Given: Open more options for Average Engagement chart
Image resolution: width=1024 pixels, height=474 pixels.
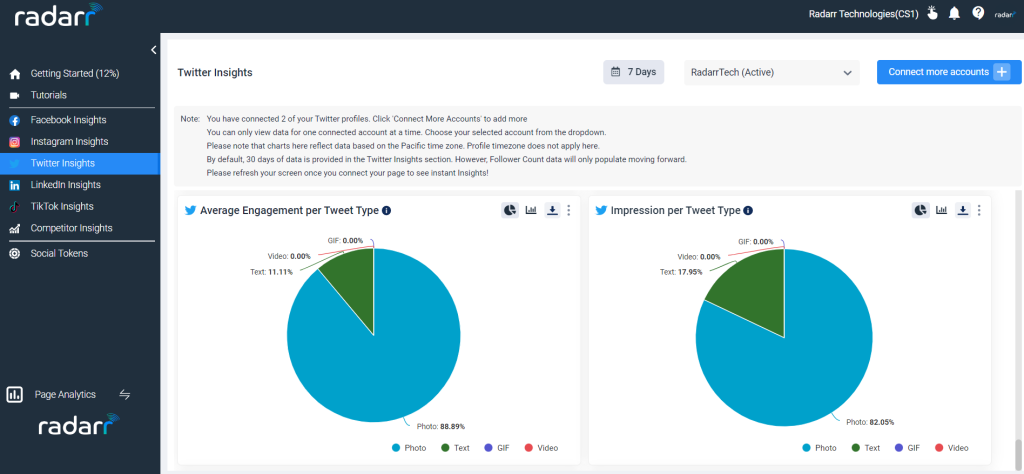Looking at the screenshot, I should (569, 210).
